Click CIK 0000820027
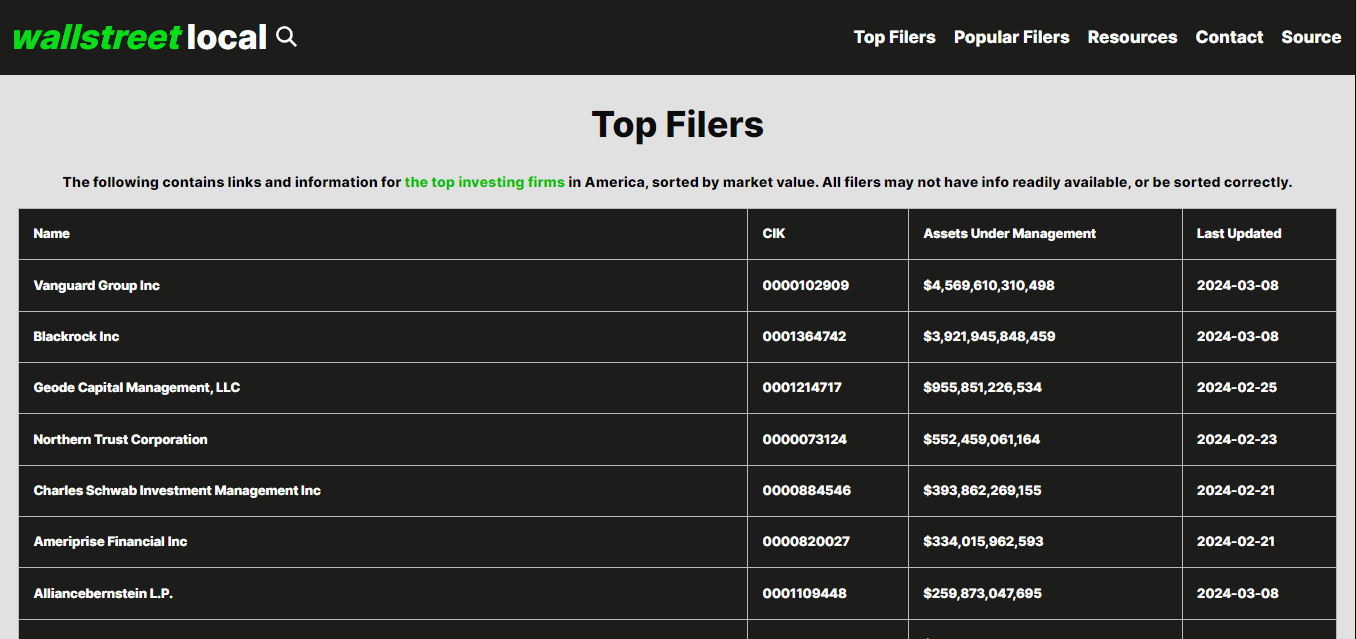 (x=806, y=541)
